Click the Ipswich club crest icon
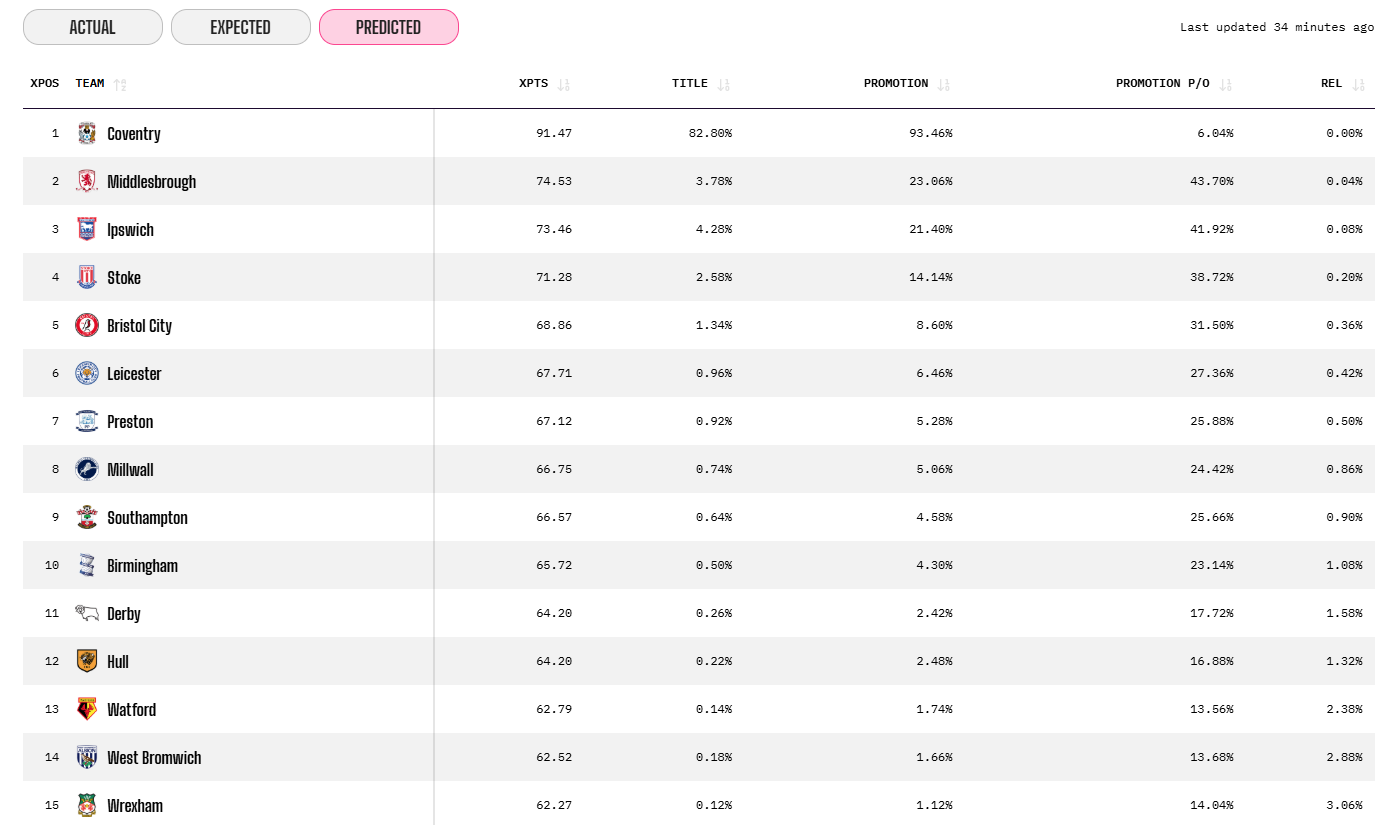The image size is (1397, 825). tap(87, 229)
